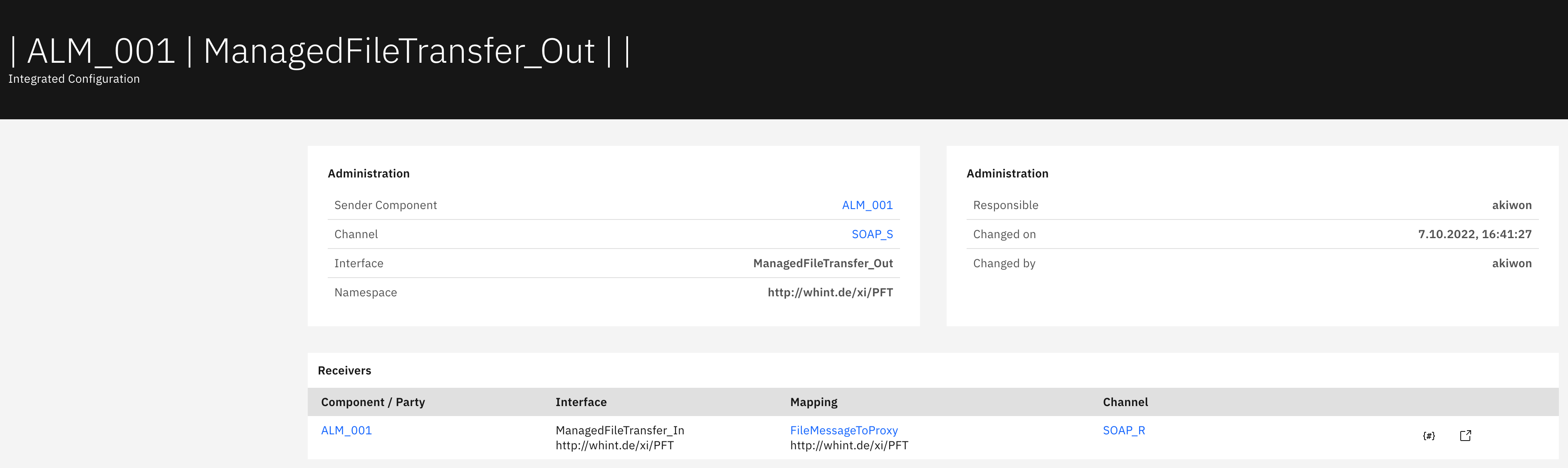This screenshot has height=468, width=1568.
Task: Click the ManagedFileTransfer_Out interface value
Action: (822, 264)
